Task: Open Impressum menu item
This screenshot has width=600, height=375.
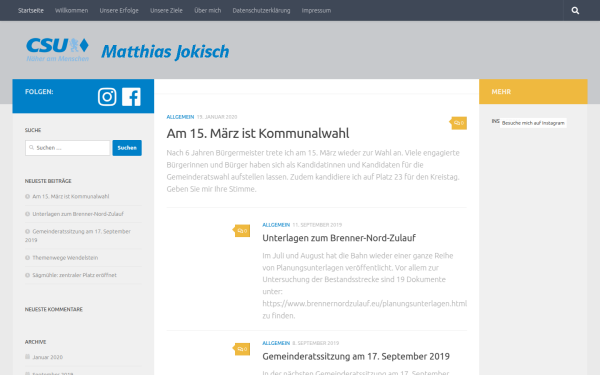Action: point(316,10)
